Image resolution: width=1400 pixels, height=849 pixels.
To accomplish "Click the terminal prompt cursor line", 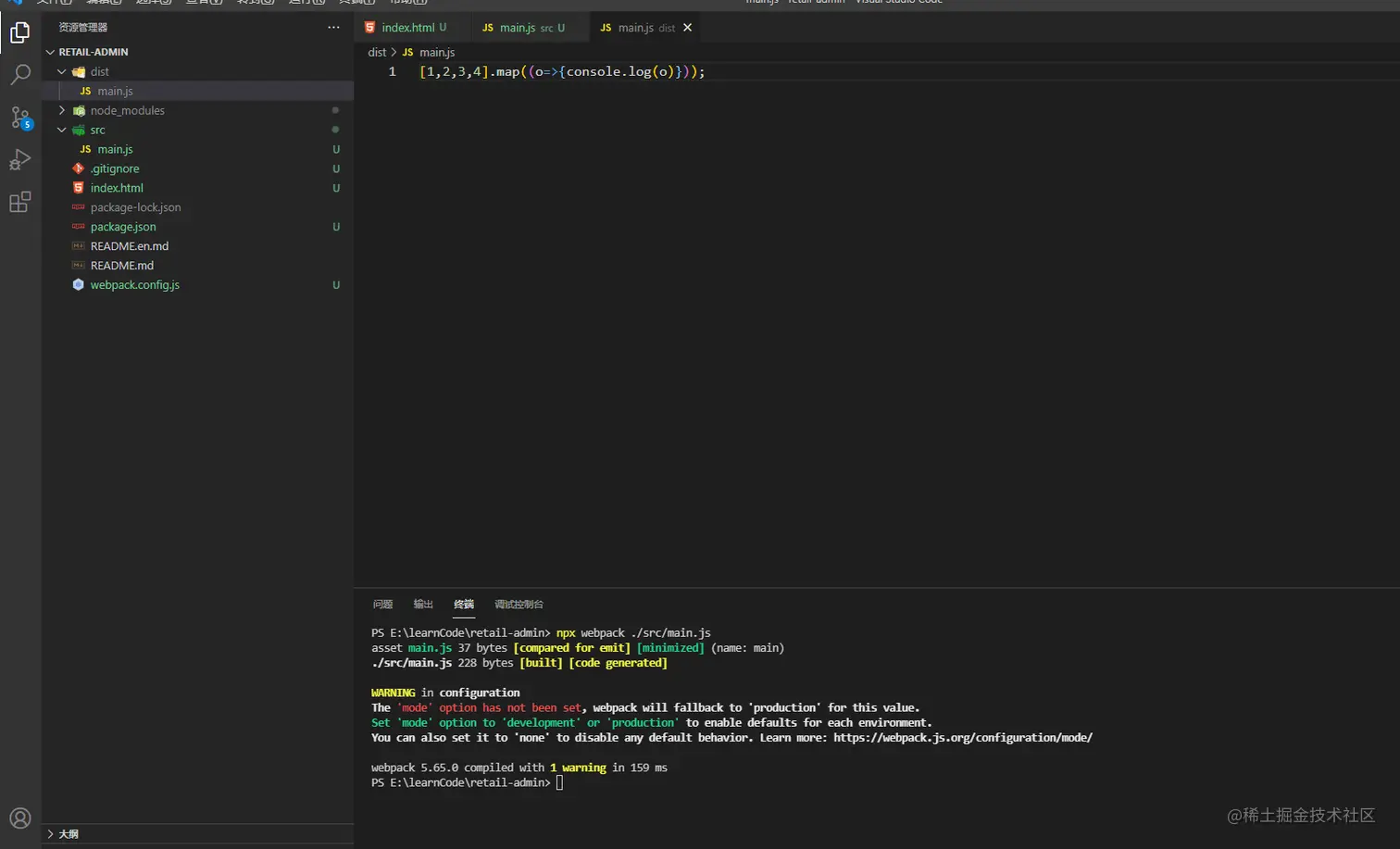I will pos(467,782).
